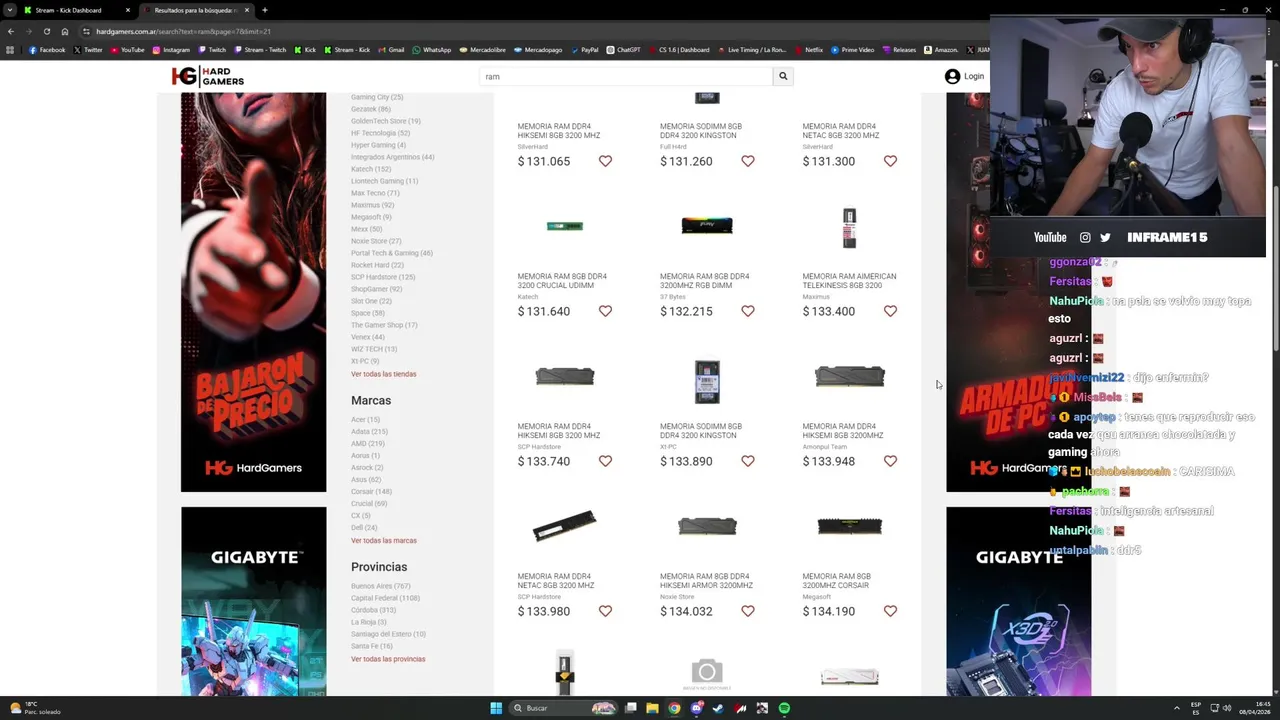Click the page vertical scrollbar

tap(1274, 270)
